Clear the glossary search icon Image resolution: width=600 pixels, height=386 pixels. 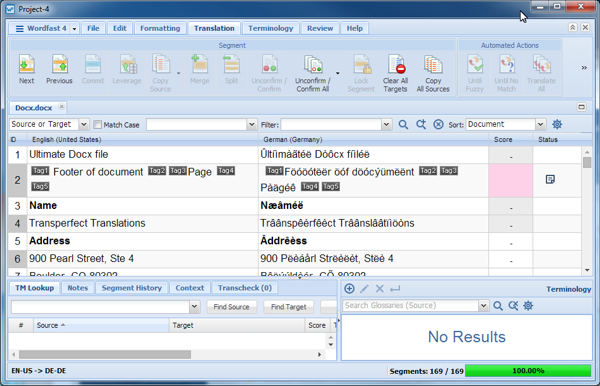click(513, 306)
